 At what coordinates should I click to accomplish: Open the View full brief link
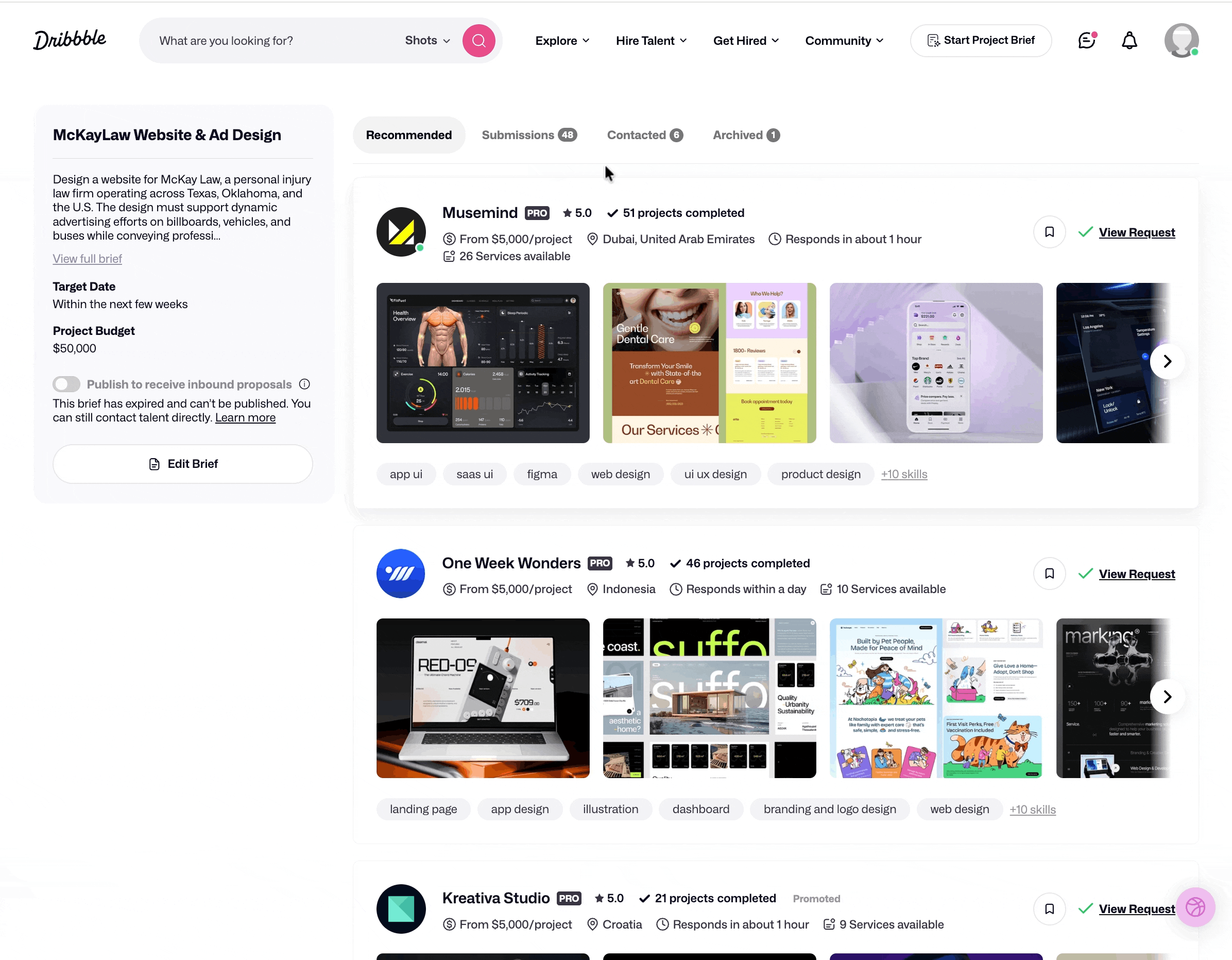point(88,259)
